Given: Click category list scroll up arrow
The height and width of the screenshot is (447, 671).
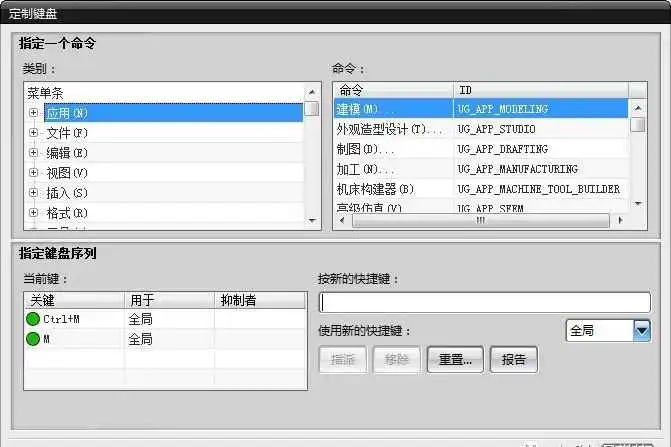Looking at the screenshot, I should click(312, 92).
